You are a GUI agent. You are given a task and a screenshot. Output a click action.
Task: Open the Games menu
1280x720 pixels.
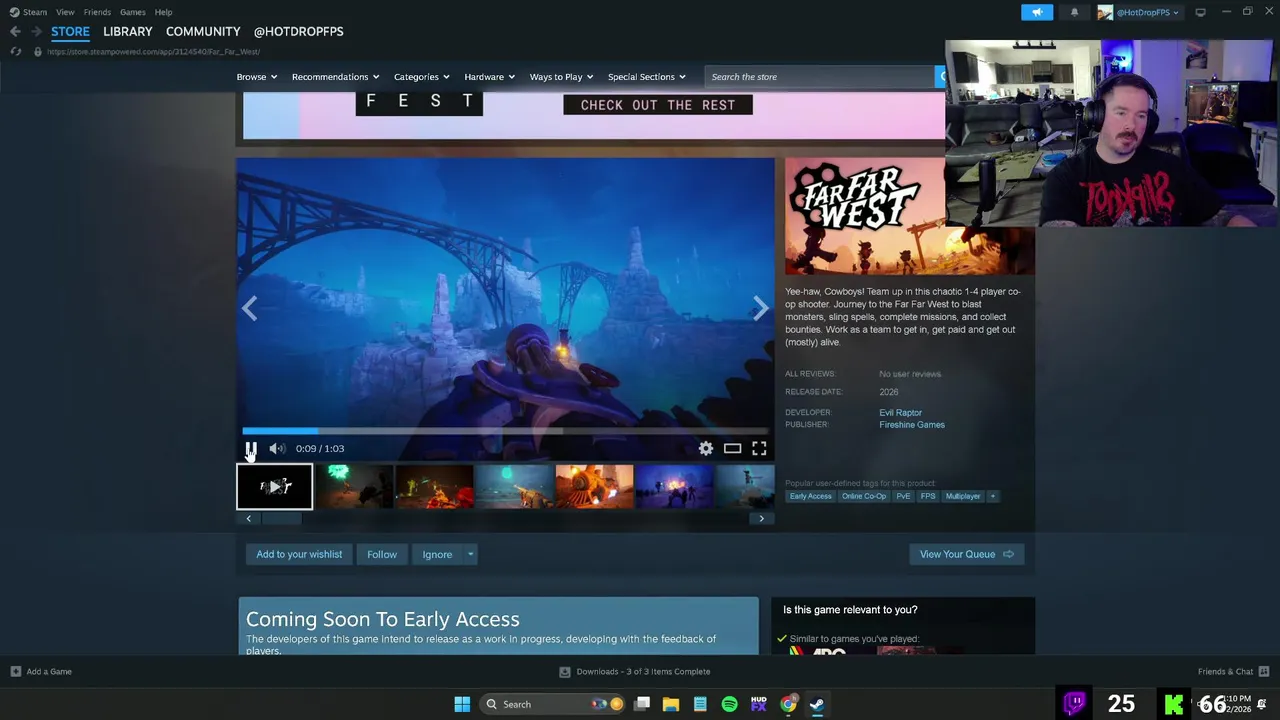point(133,12)
